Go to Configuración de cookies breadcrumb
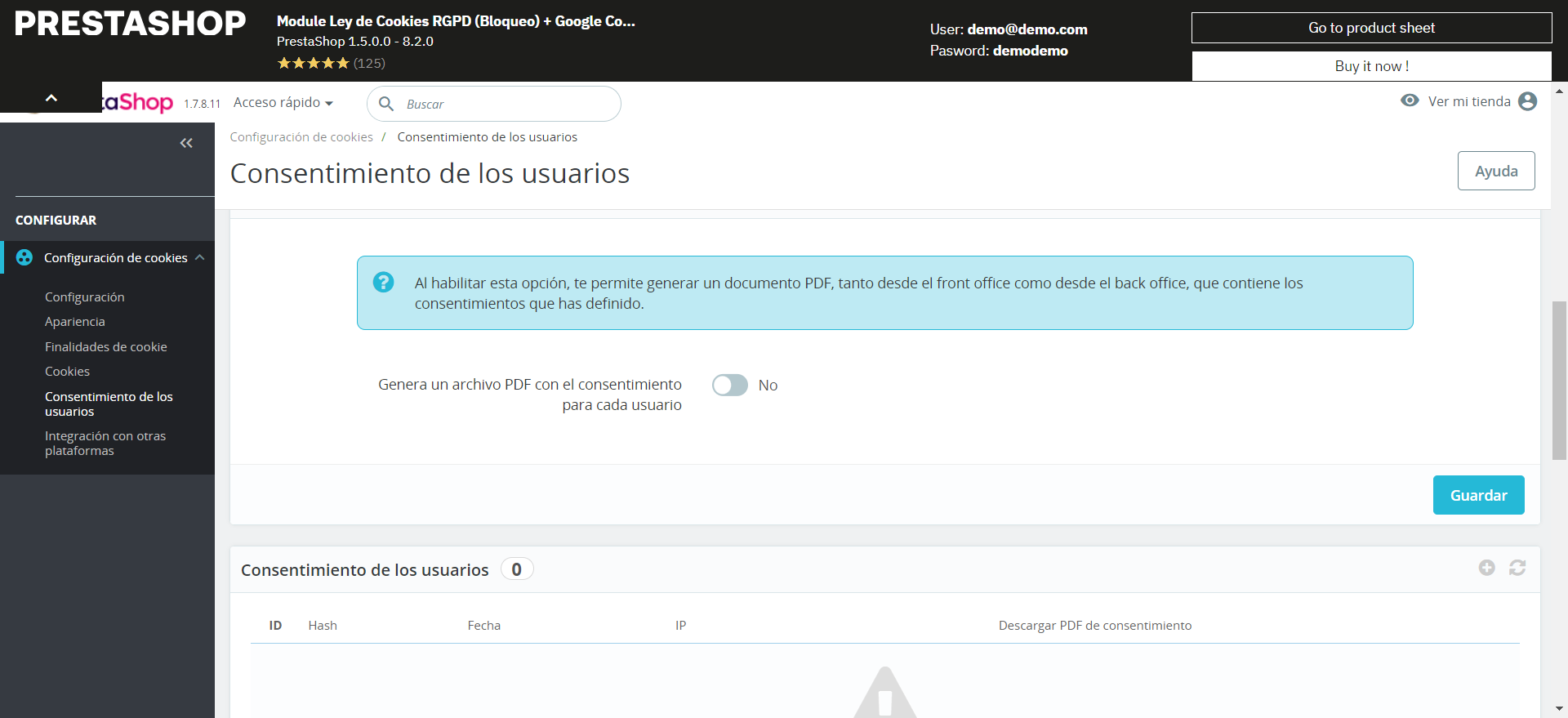Screen dimensions: 1568x718 tap(301, 136)
